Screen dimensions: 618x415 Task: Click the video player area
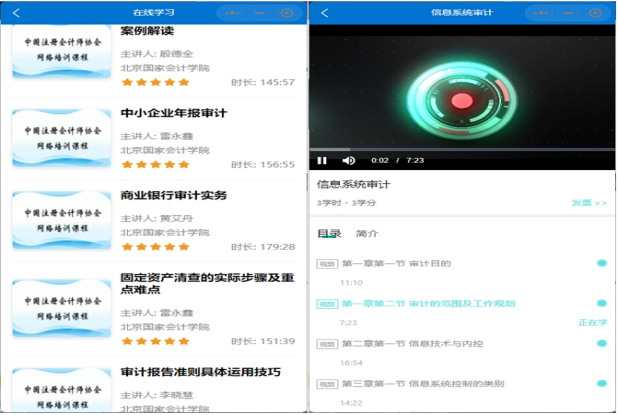point(460,90)
